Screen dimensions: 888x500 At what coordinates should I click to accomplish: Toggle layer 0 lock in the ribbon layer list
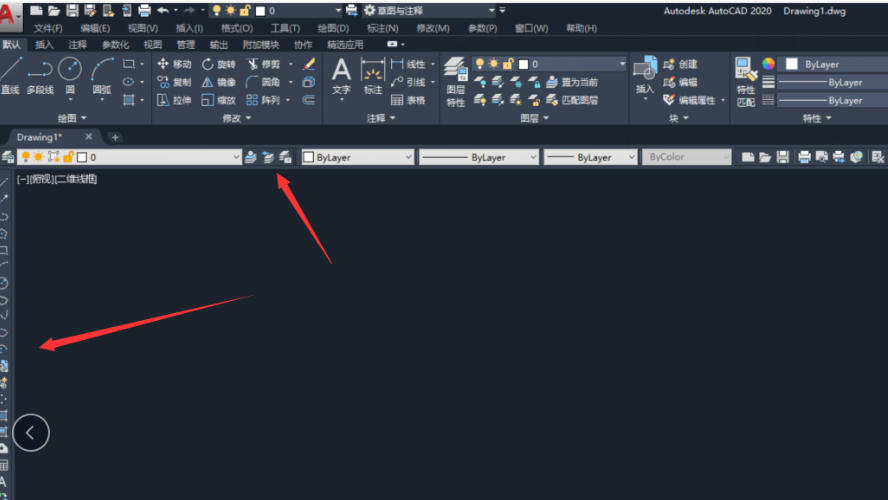(508, 64)
